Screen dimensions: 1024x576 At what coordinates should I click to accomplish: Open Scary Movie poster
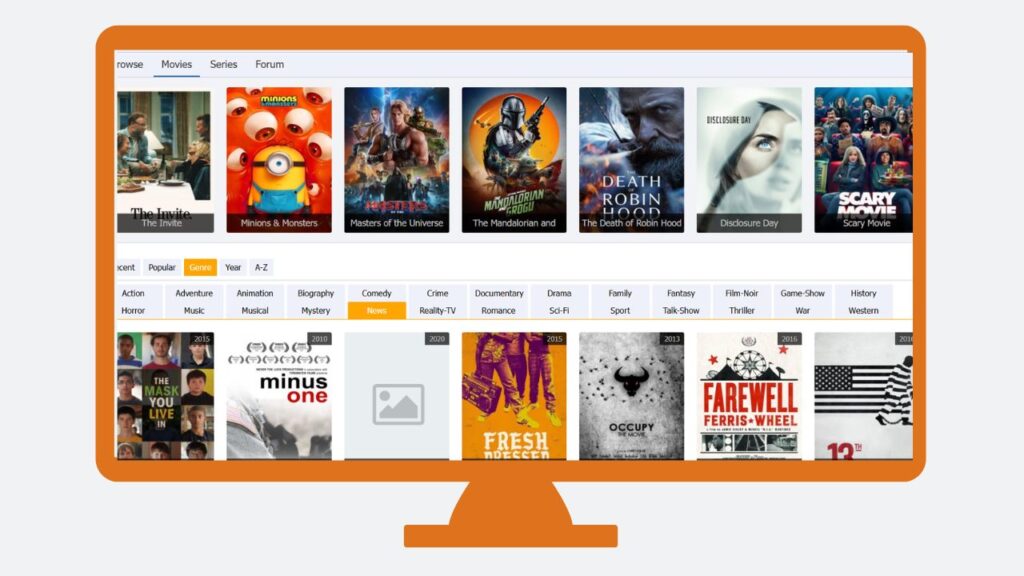tap(863, 161)
